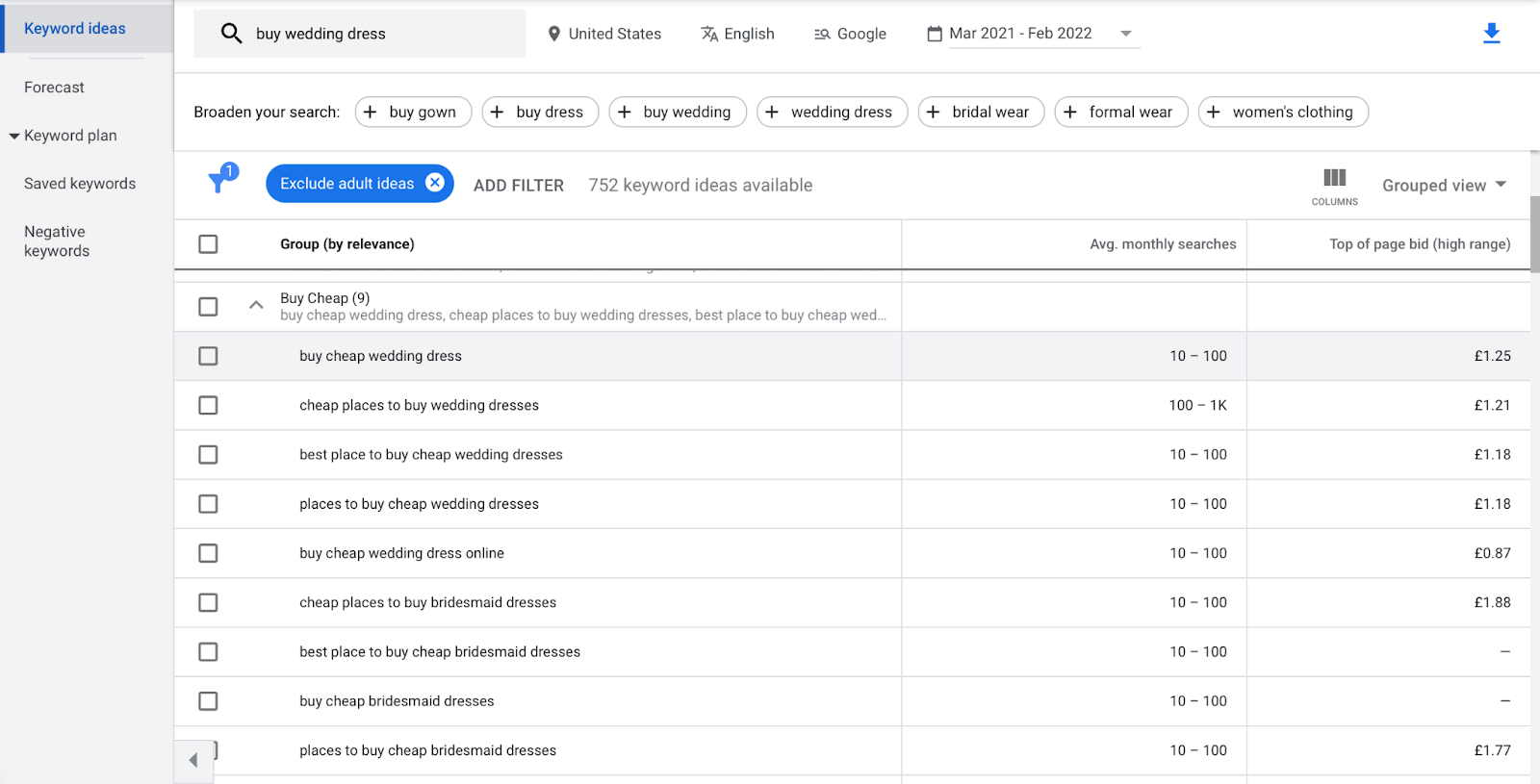This screenshot has height=784, width=1540.
Task: Add 'women's clothing' to broaden search
Action: coord(1283,112)
